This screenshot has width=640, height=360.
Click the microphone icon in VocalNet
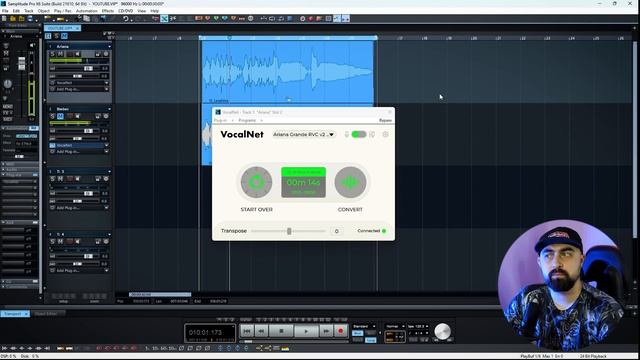pyautogui.click(x=347, y=134)
